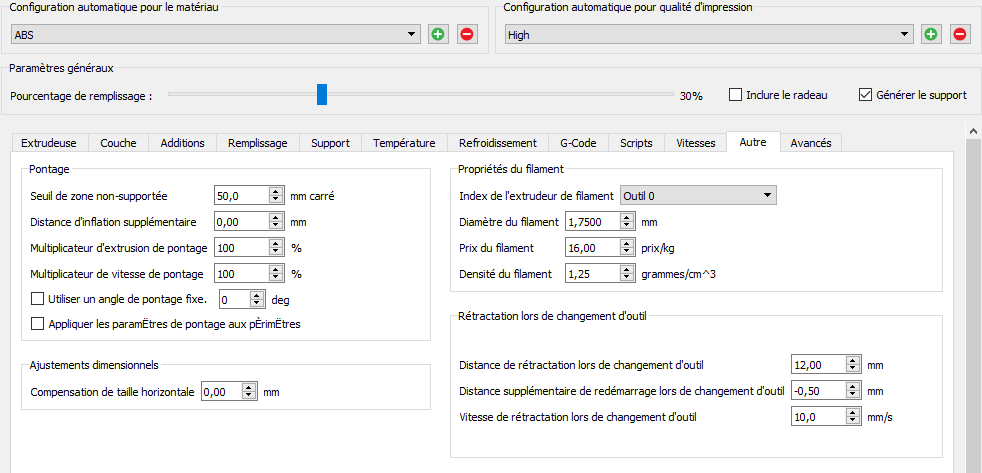Toggle the Générer le support checkbox
982x473 pixels.
click(x=866, y=95)
